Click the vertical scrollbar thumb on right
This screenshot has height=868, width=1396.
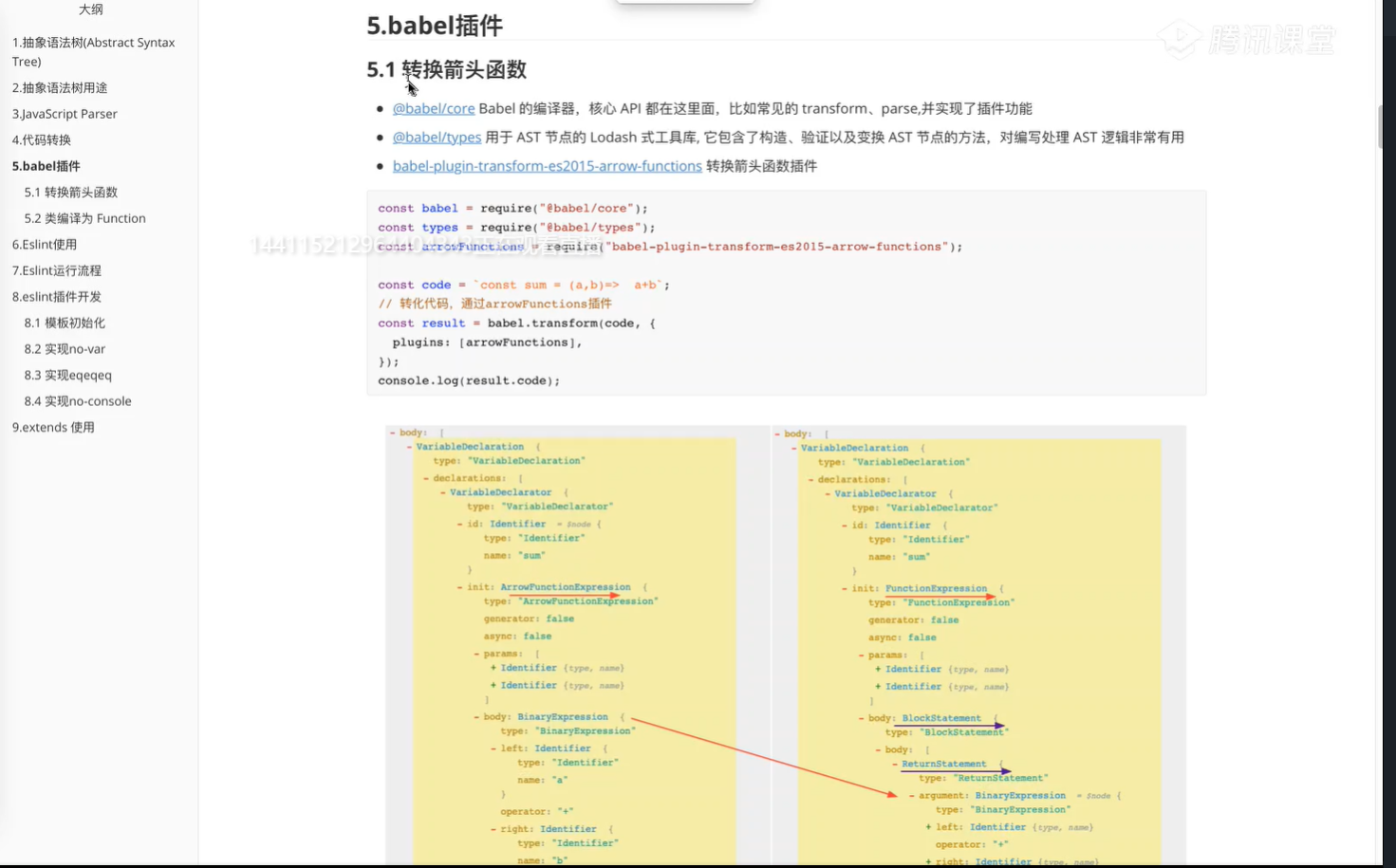click(x=1381, y=128)
